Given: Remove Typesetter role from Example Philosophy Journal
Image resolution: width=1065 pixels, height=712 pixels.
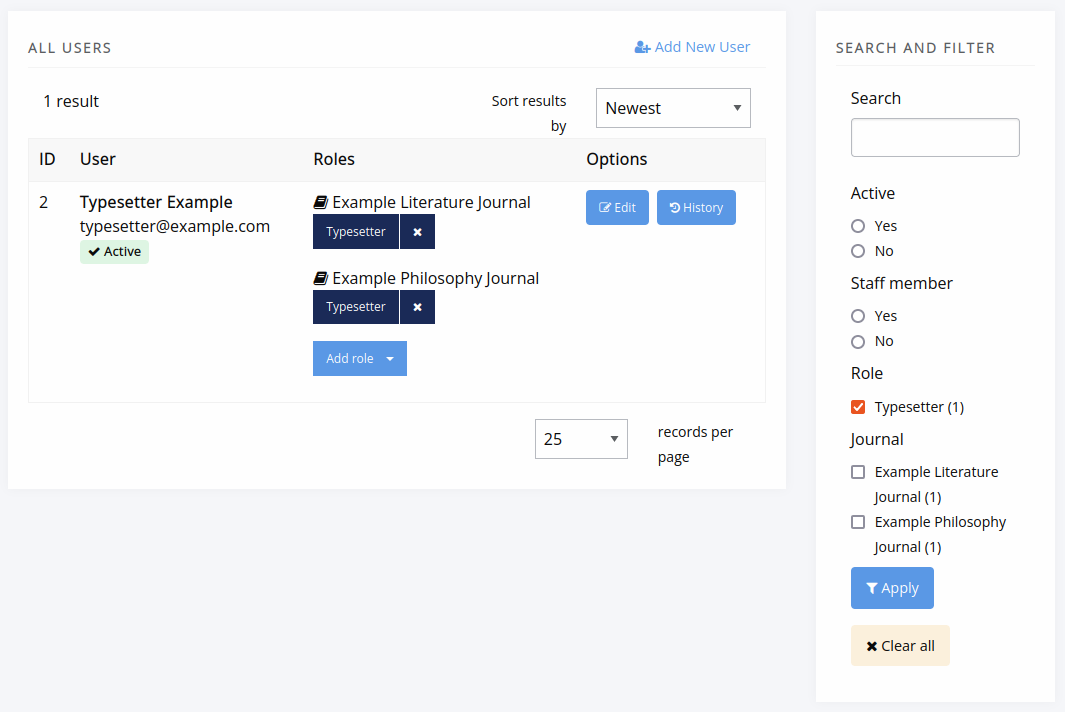Looking at the screenshot, I should [417, 307].
